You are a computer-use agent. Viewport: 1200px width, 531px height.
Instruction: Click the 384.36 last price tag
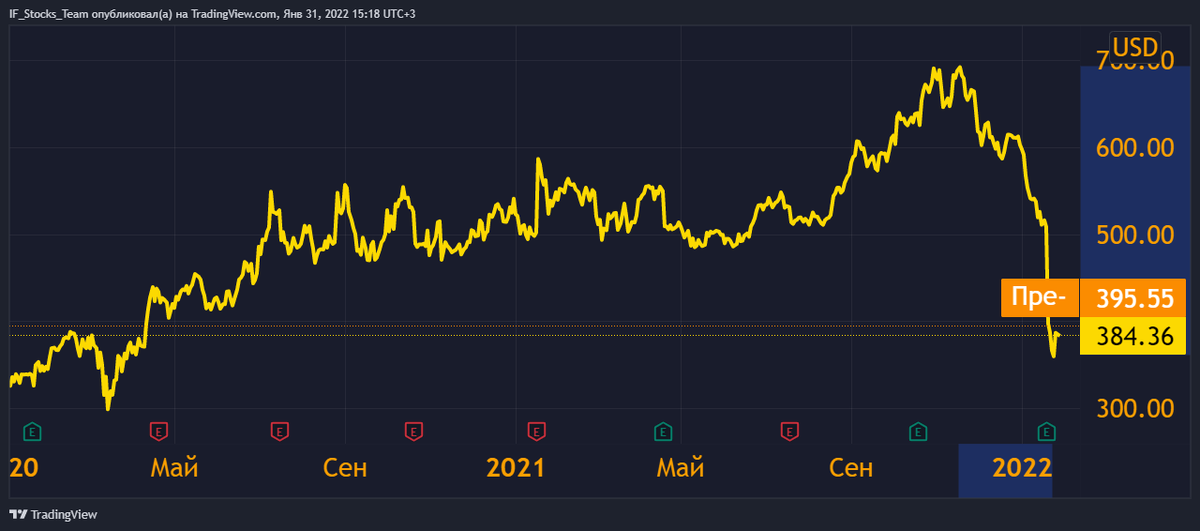coord(1133,336)
